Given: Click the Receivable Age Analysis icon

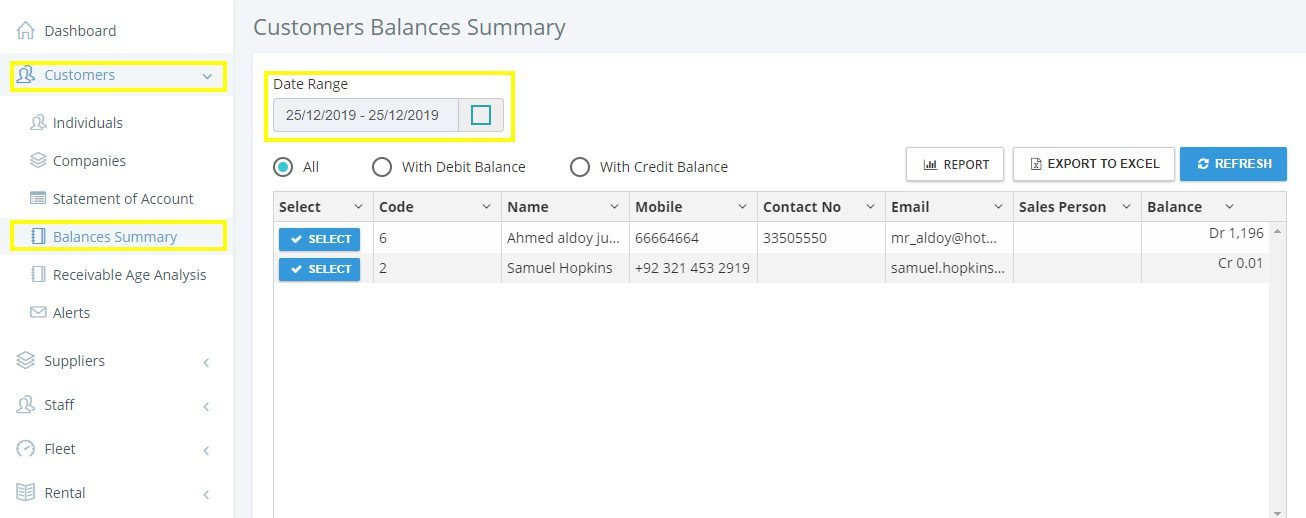Looking at the screenshot, I should pos(38,275).
